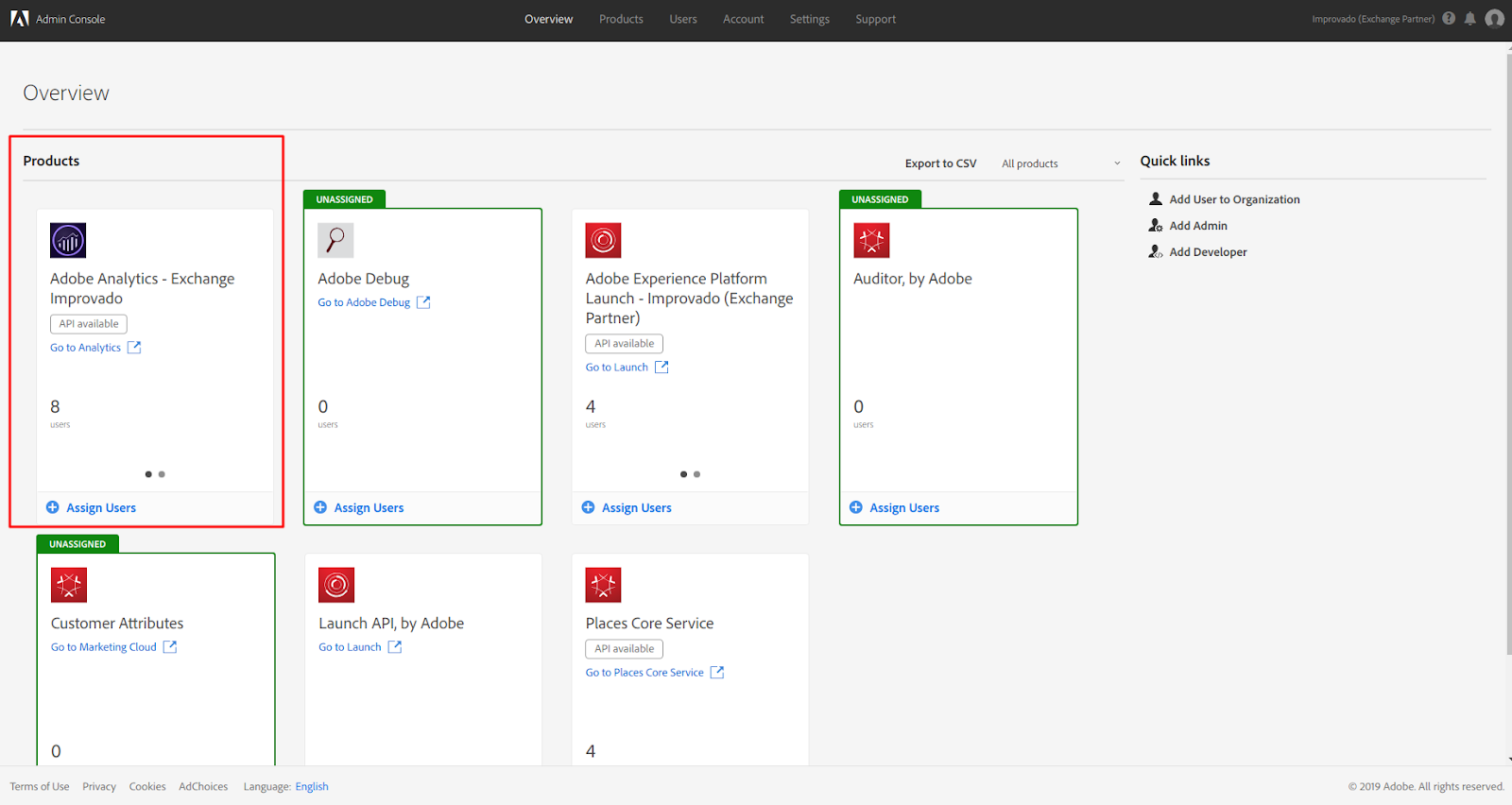Viewport: 1512px width, 805px height.
Task: Click Export to CSV
Action: pyautogui.click(x=940, y=163)
